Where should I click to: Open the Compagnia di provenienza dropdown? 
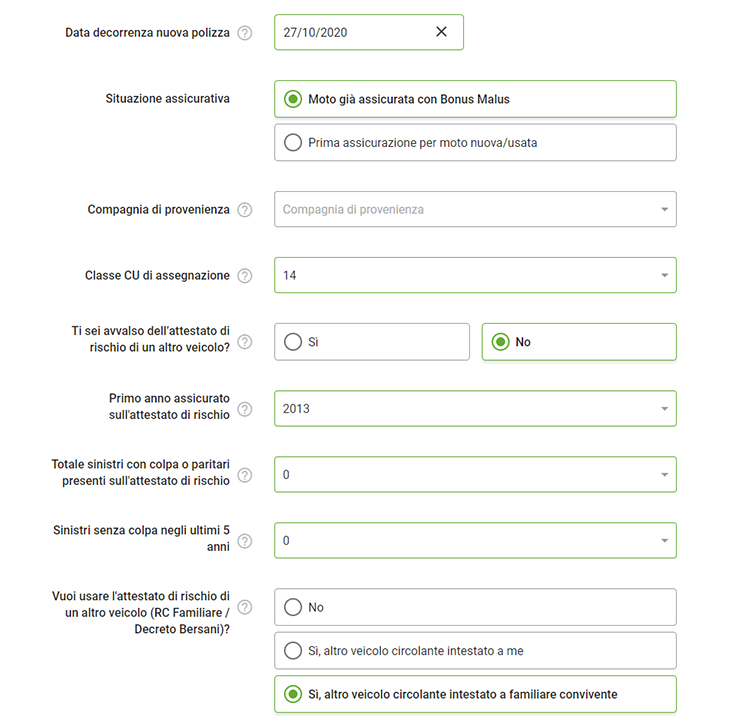click(x=475, y=210)
